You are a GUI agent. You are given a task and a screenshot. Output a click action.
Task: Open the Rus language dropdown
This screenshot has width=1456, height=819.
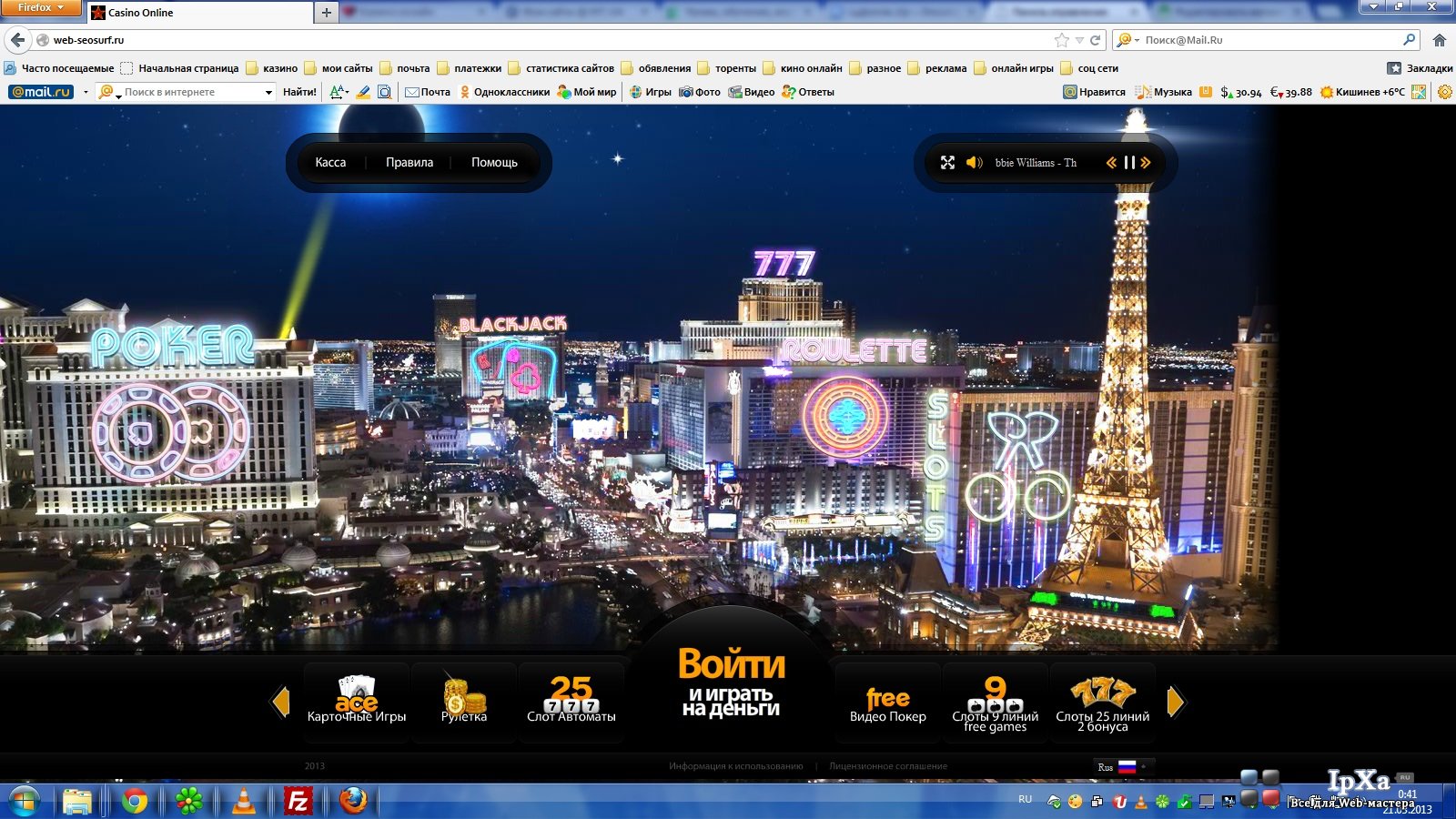[x=1124, y=767]
